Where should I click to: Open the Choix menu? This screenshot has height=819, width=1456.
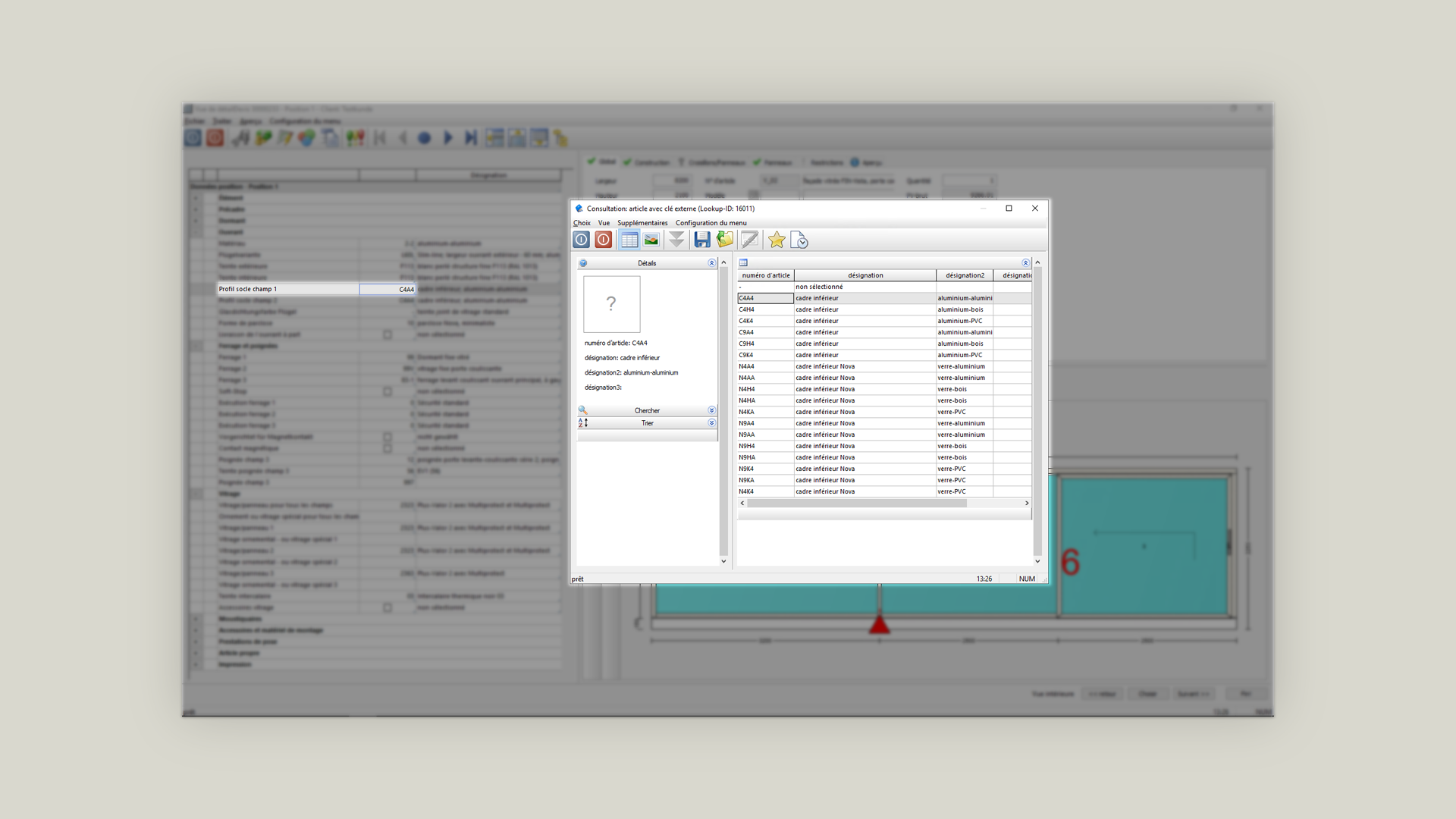coord(582,223)
